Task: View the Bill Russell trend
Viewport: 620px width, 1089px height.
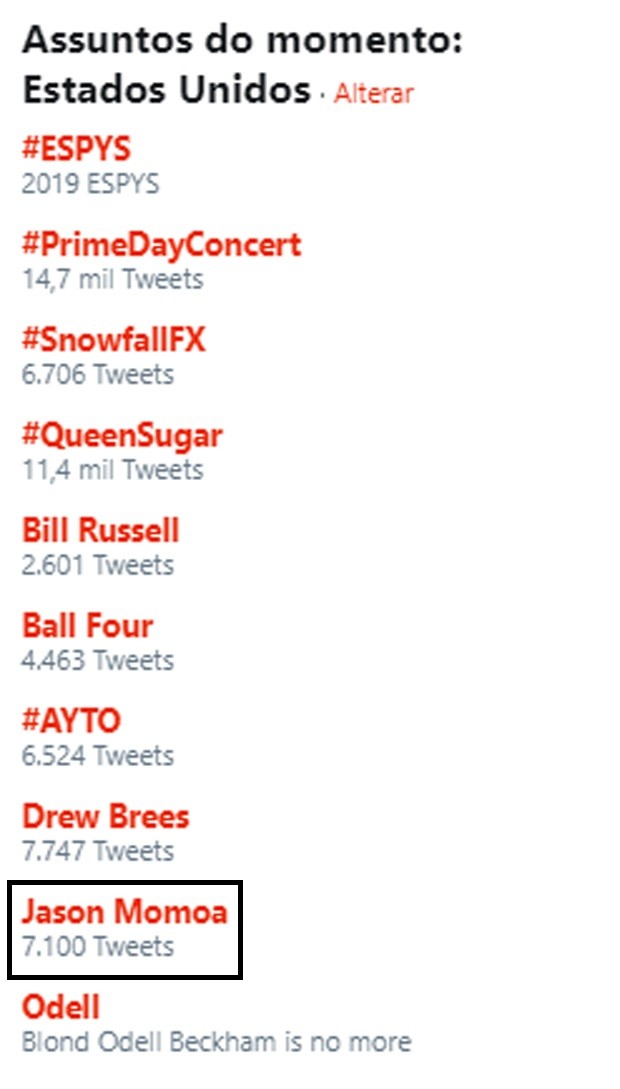Action: 101,531
